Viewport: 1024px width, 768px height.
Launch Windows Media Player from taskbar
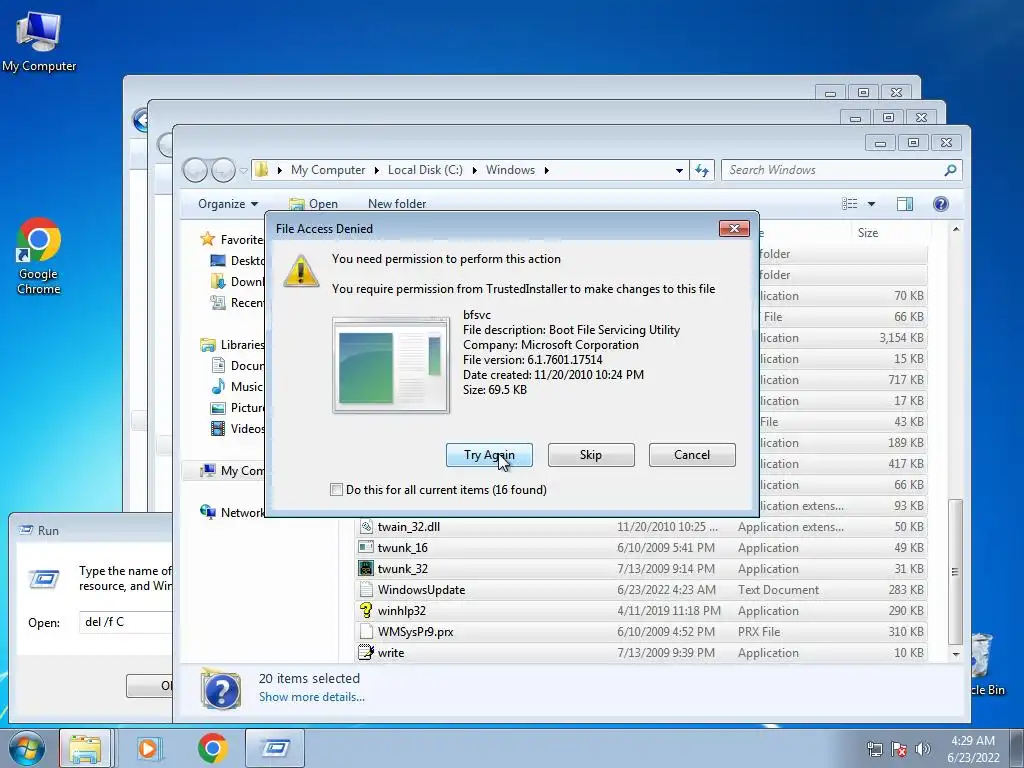tap(148, 748)
